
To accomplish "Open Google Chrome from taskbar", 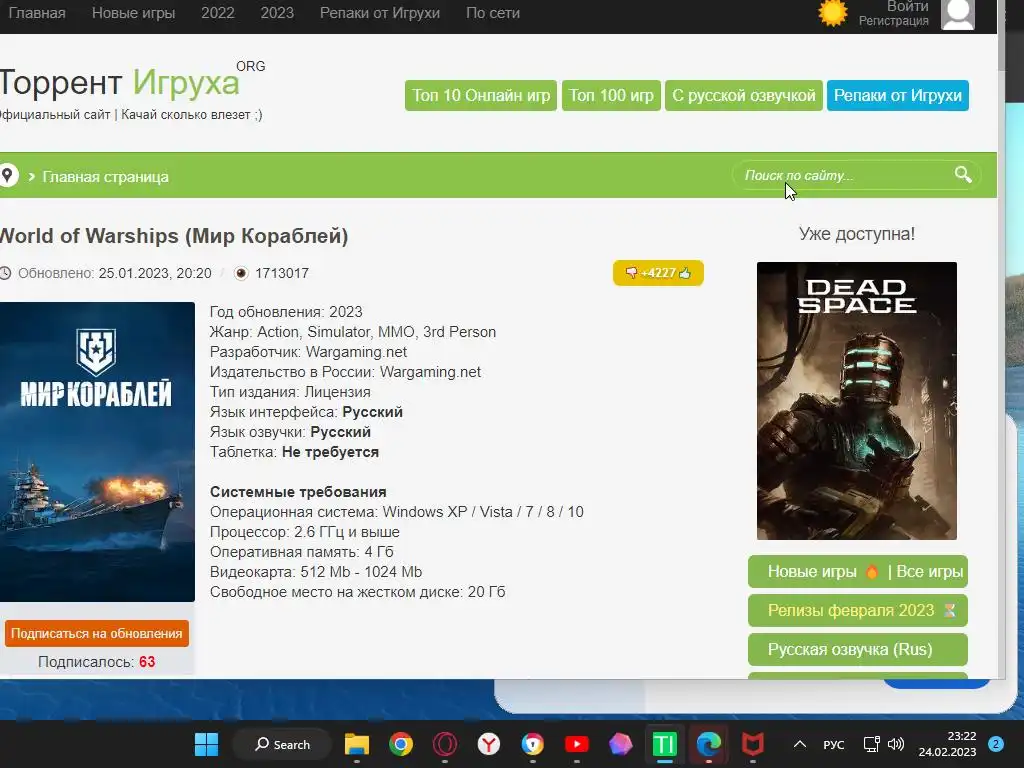I will coord(401,744).
